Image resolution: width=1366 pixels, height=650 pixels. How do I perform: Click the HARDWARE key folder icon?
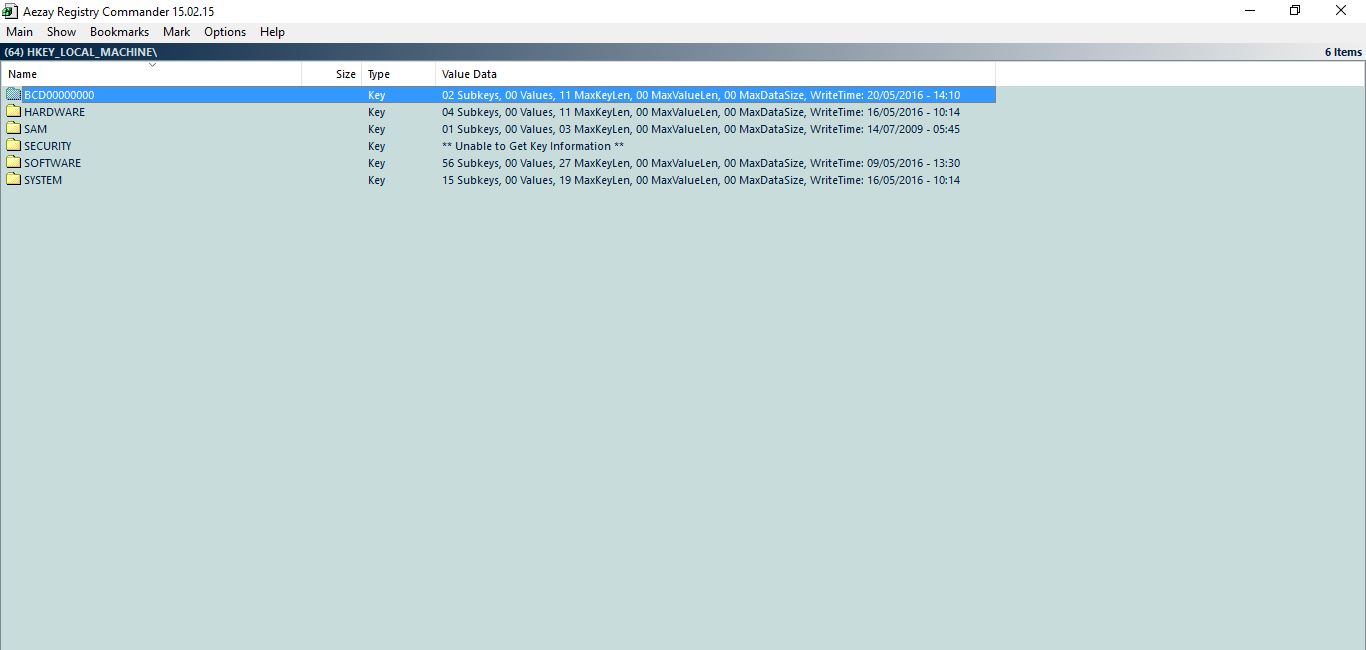click(x=13, y=111)
